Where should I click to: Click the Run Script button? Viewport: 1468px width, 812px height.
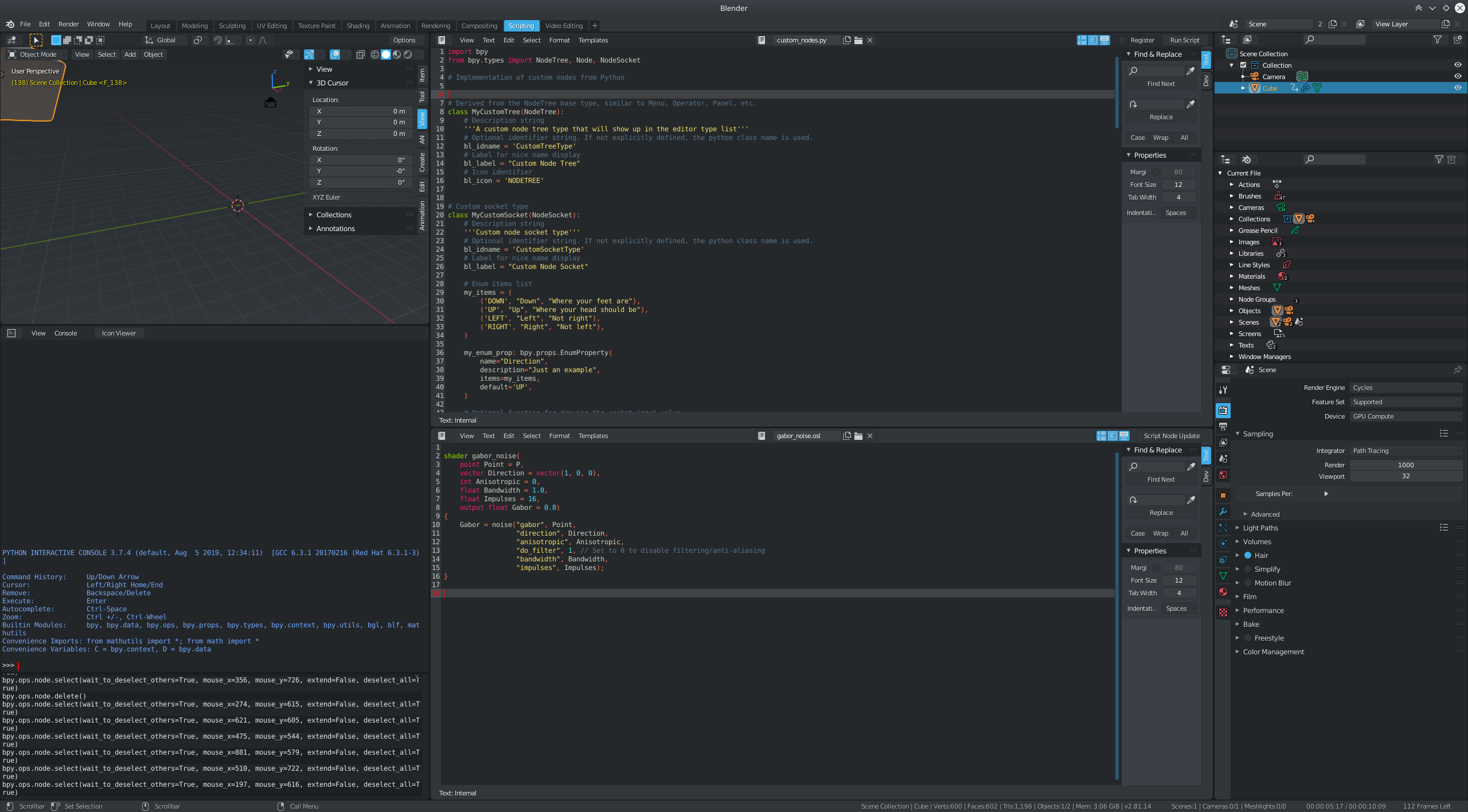[x=1184, y=40]
